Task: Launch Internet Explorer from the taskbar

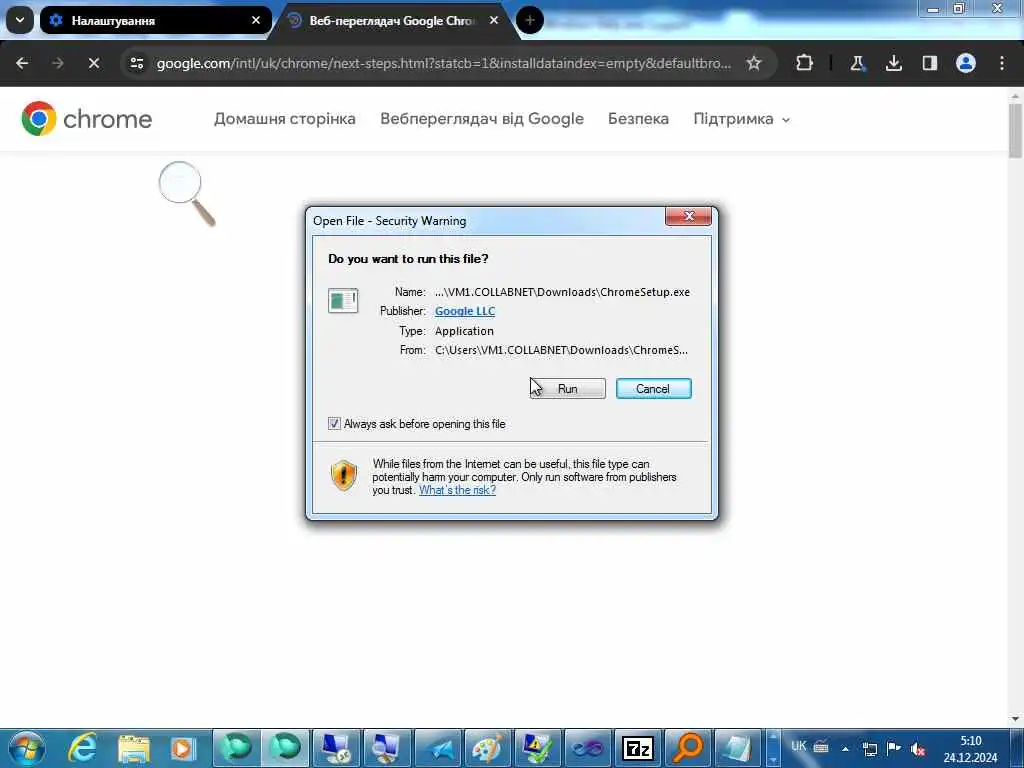Action: coord(83,748)
